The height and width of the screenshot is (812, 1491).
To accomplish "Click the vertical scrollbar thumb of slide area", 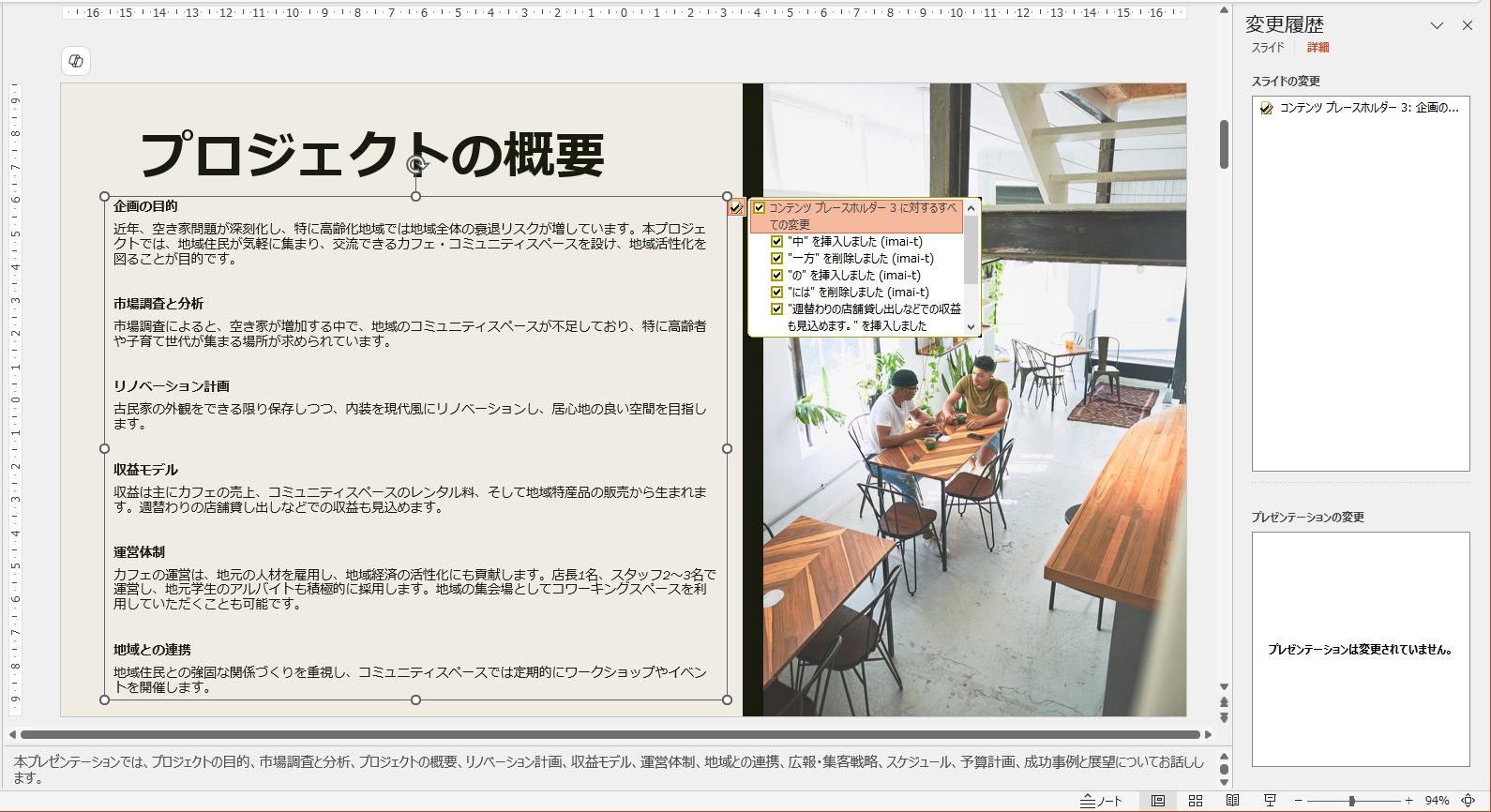I will (1224, 144).
